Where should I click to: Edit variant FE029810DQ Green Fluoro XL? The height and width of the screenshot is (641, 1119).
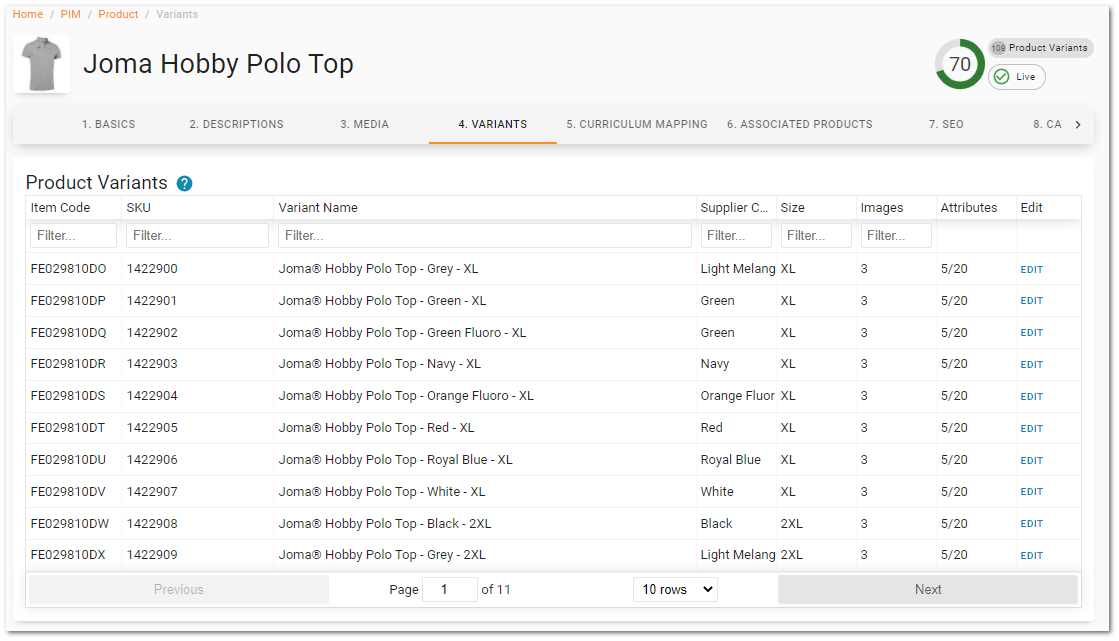pyautogui.click(x=1031, y=333)
